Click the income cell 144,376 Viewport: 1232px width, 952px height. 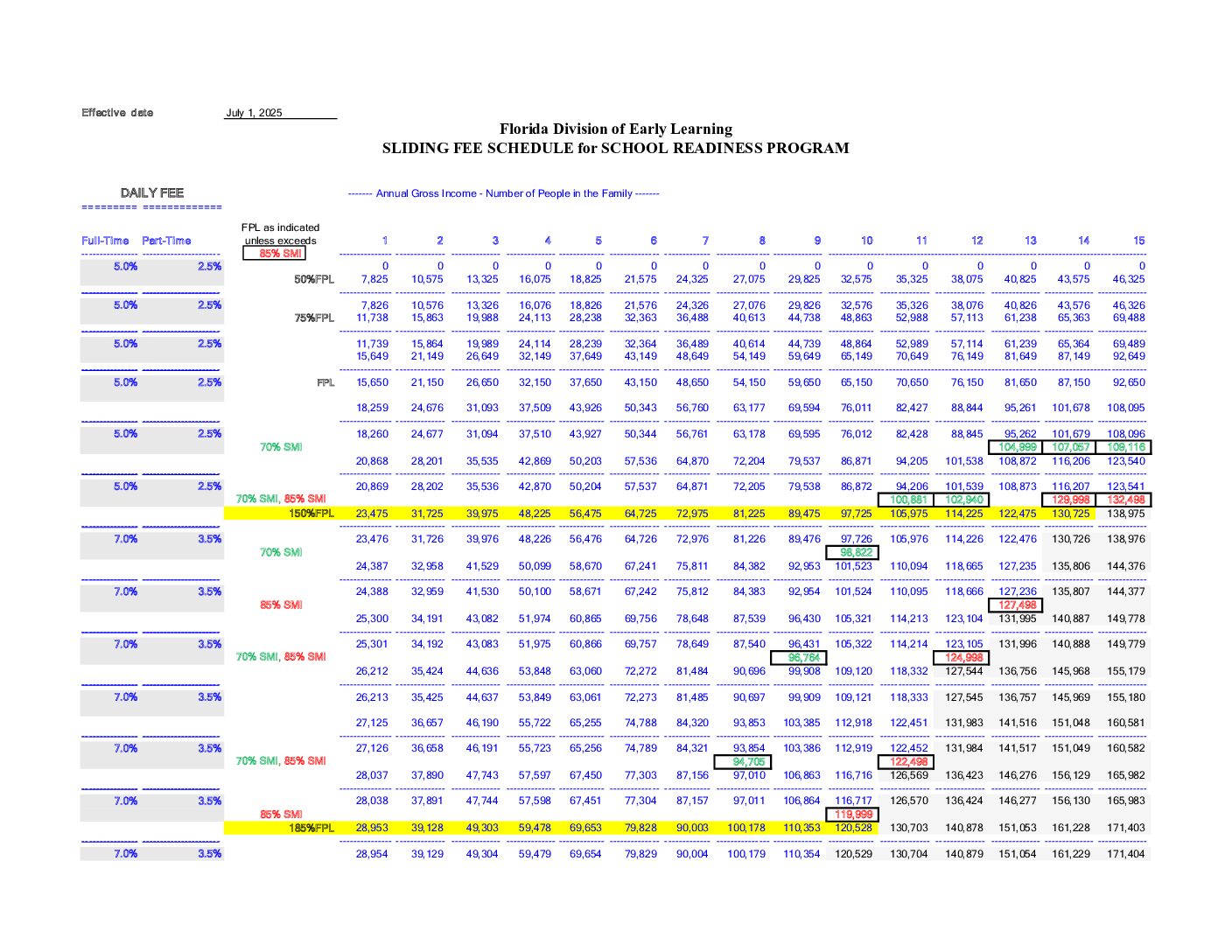point(1126,566)
